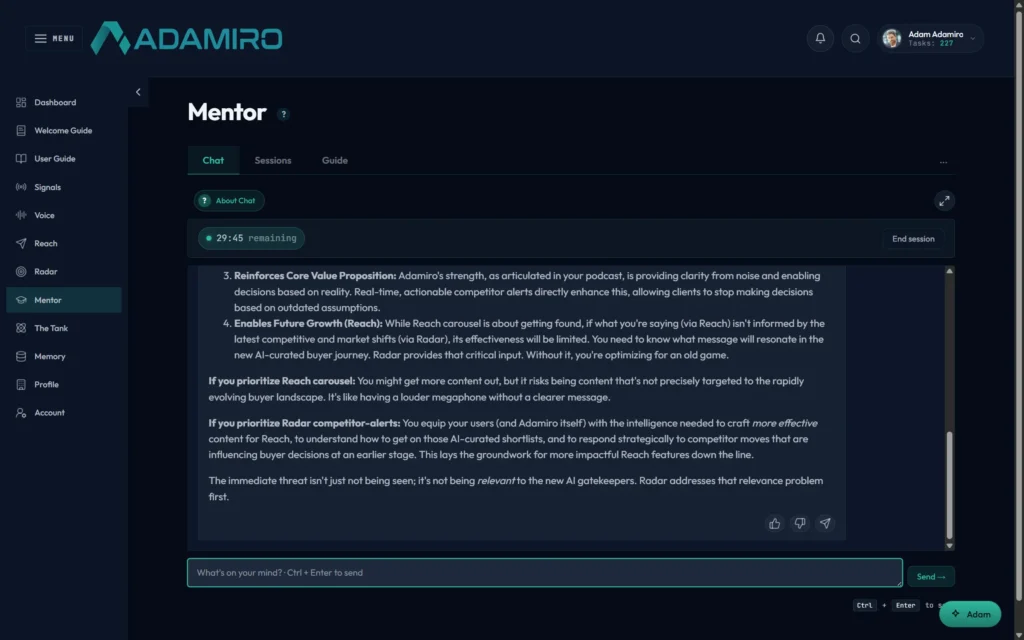Click the Ctrl key hint
The width and height of the screenshot is (1024, 640).
coord(865,605)
